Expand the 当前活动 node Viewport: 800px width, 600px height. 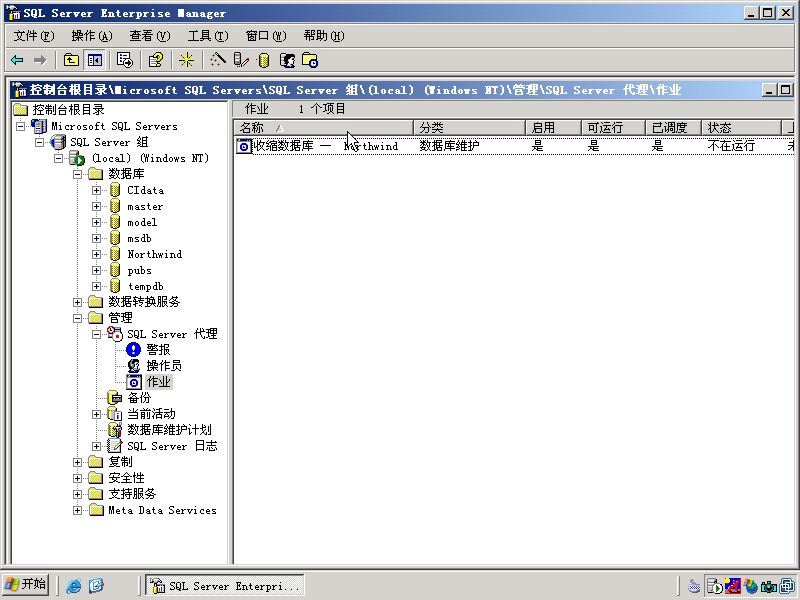point(96,414)
